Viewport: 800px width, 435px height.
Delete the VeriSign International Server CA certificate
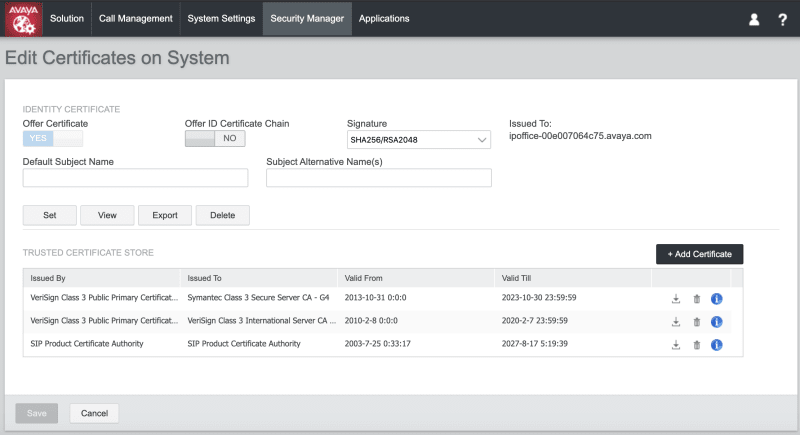point(696,322)
